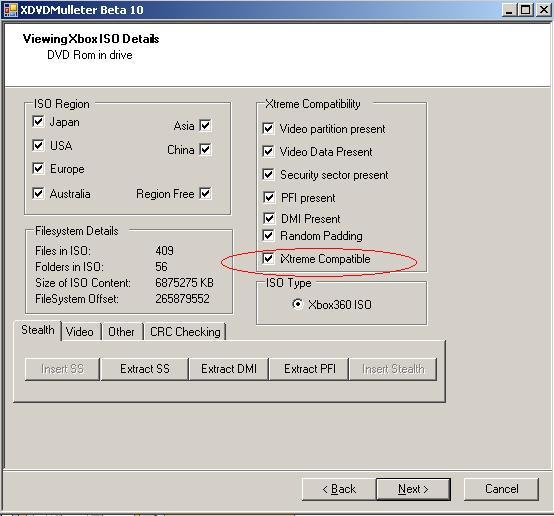
Task: Click the 'Viewing Xbox ISO Details' heading
Action: (91, 39)
